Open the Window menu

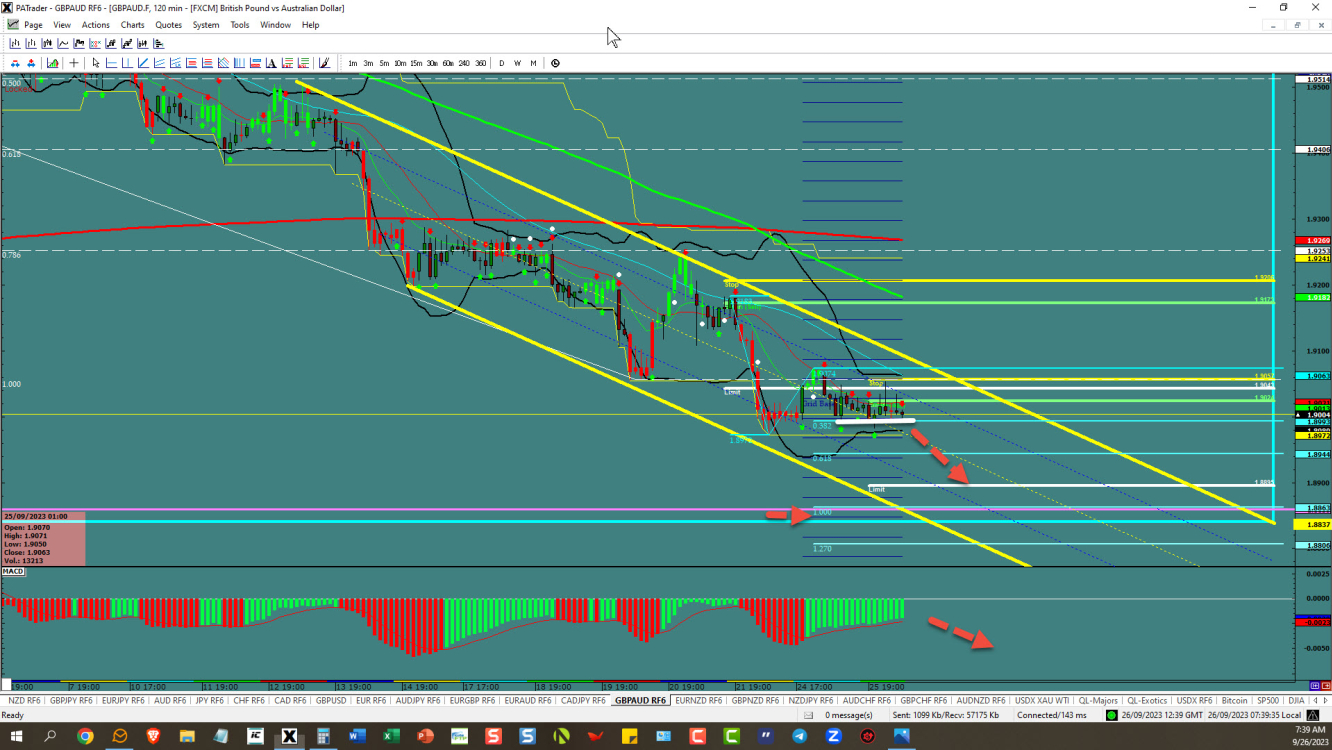276,25
